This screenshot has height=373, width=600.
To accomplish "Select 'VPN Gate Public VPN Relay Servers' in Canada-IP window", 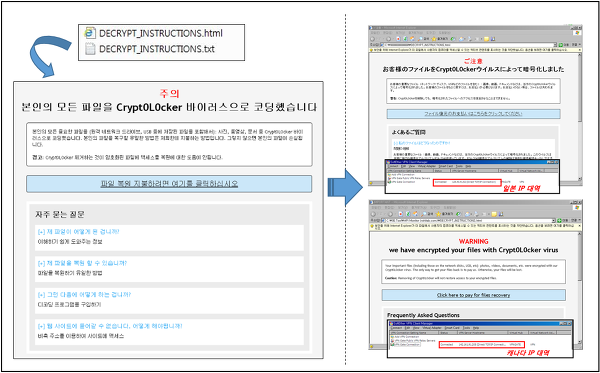I will 413,341.
